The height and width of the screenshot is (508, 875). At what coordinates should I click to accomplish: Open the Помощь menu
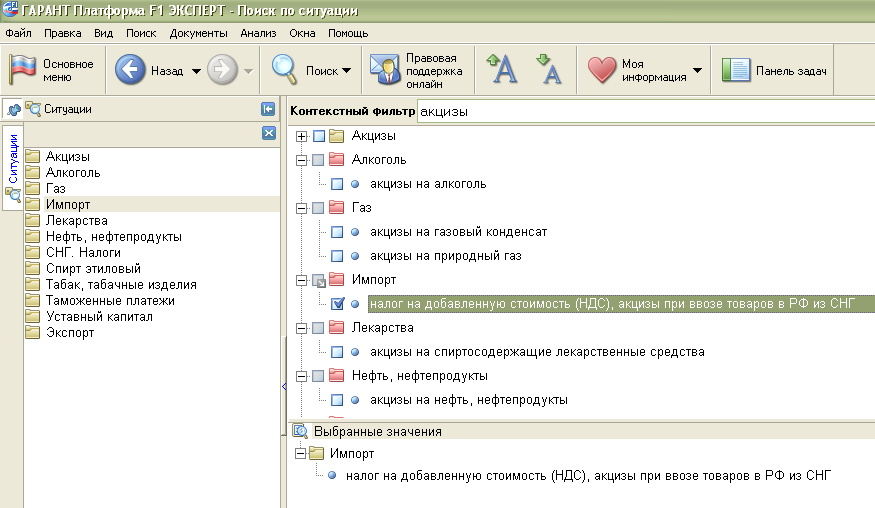click(348, 33)
